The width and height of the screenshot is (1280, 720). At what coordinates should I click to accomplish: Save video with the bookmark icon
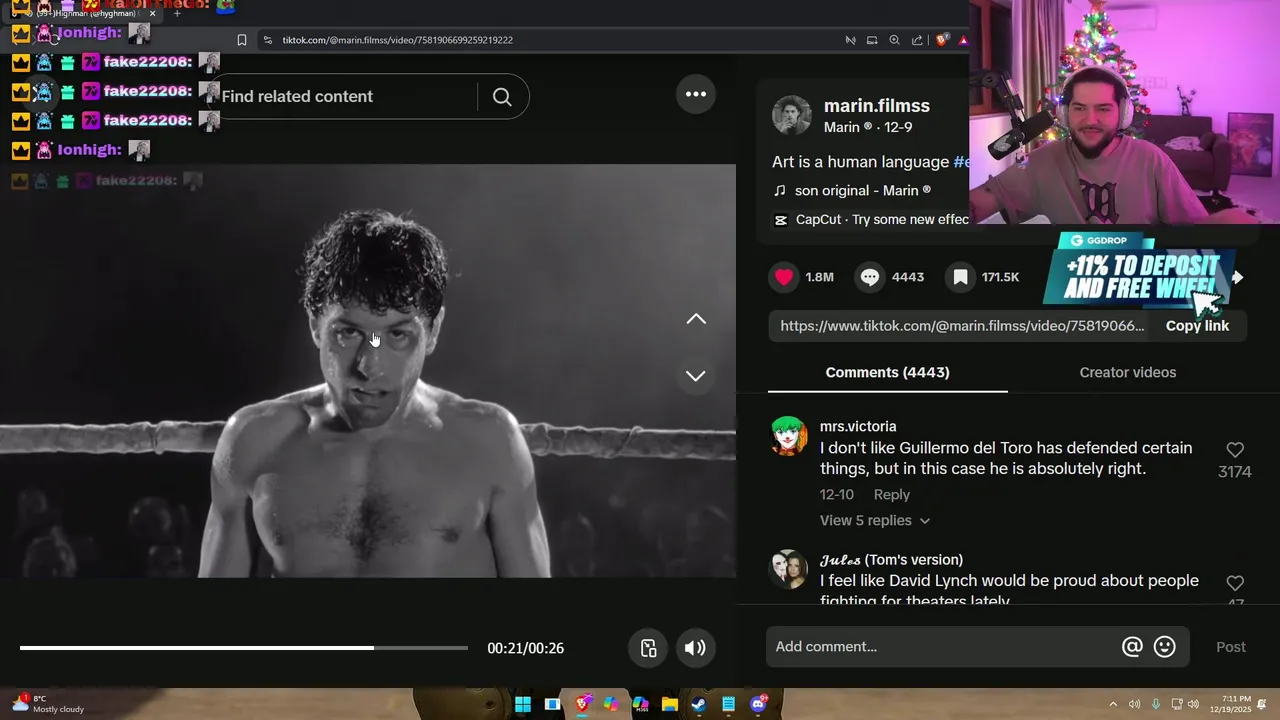(961, 277)
